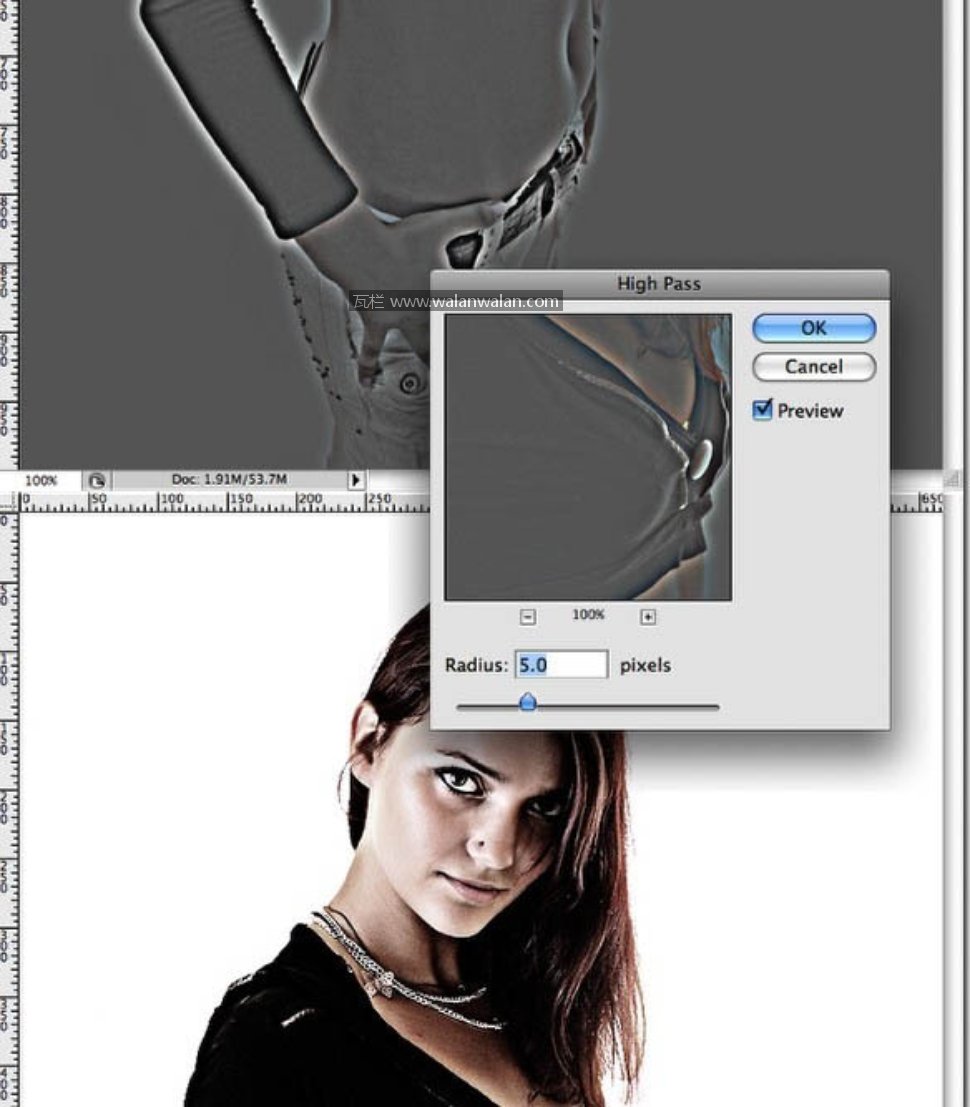Click Cancel in the High Pass dialog

tap(813, 367)
